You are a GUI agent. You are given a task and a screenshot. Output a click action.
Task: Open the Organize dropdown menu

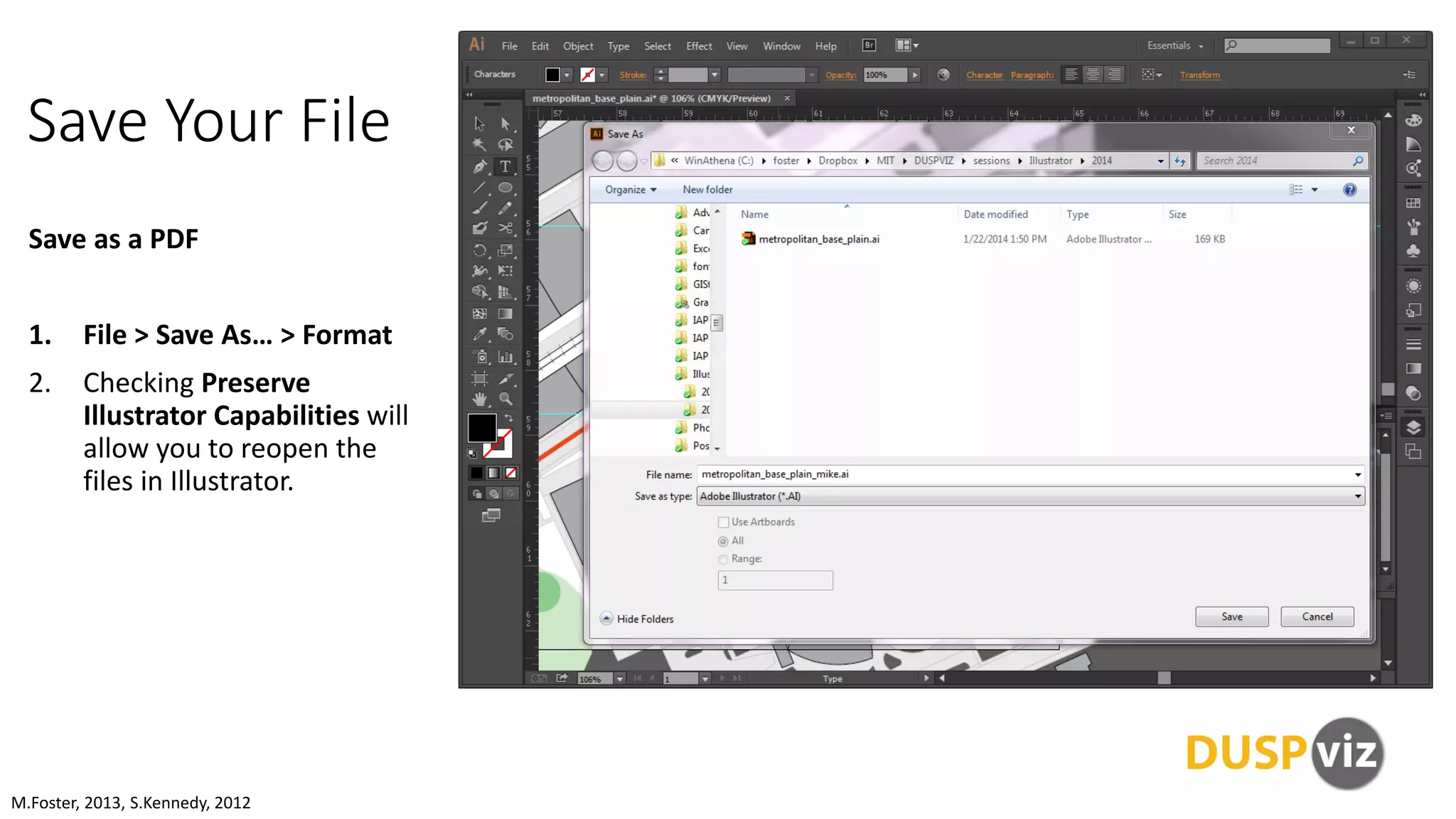(x=631, y=190)
